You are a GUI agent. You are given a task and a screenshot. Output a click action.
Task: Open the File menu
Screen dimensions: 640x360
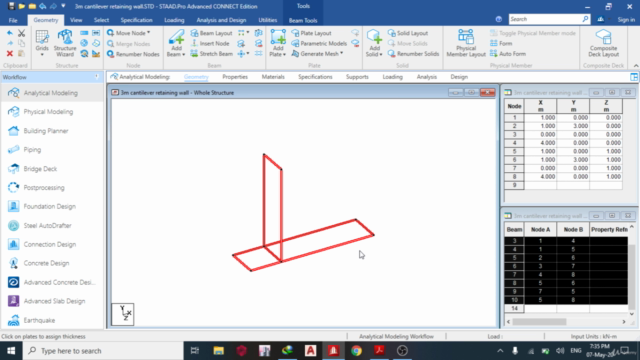(13, 20)
